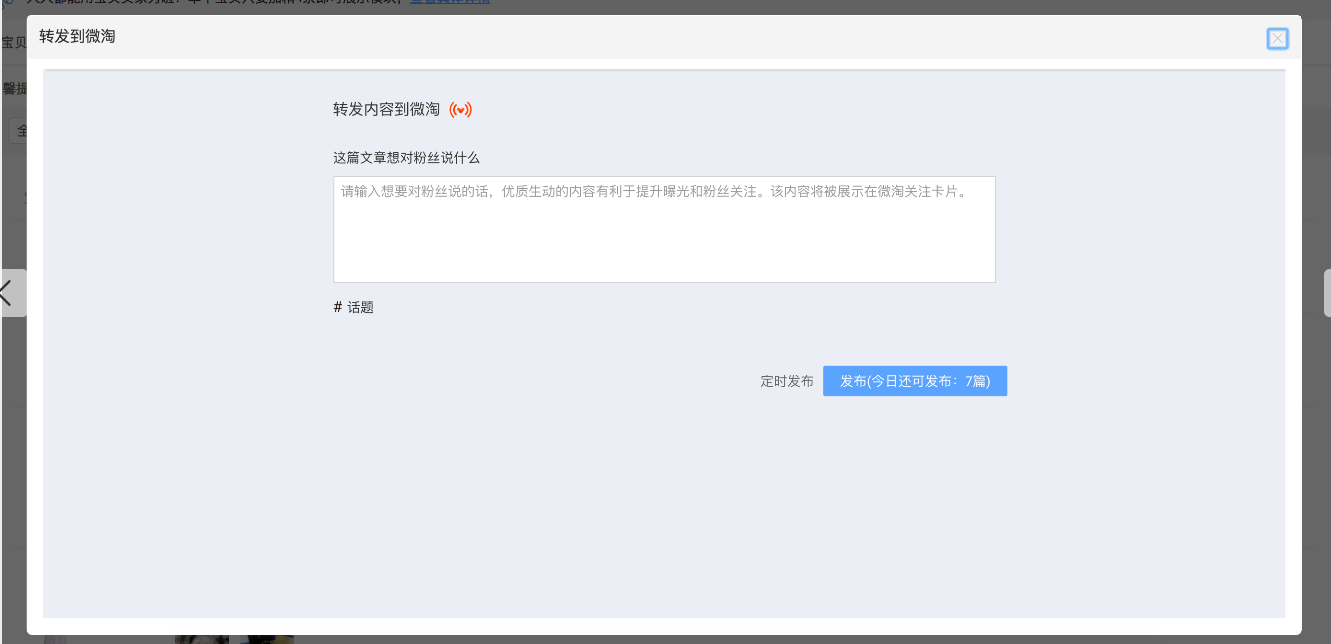Open the blue underlined link behind dialog top
This screenshot has height=644, width=1331.
pyautogui.click(x=450, y=3)
